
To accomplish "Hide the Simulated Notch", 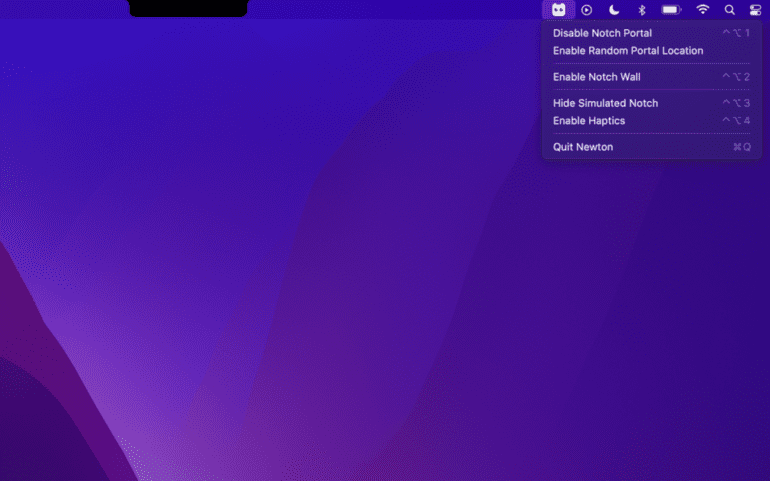I will click(605, 103).
